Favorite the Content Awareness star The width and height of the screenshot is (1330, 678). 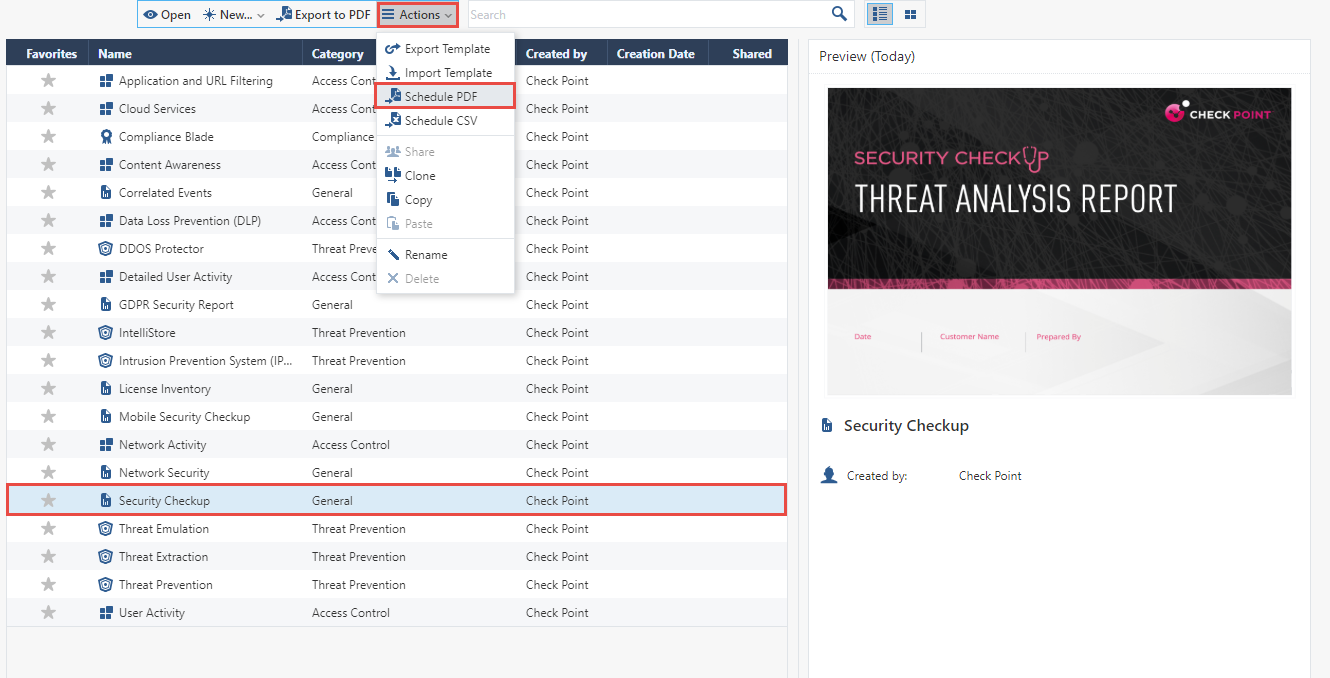(x=48, y=164)
